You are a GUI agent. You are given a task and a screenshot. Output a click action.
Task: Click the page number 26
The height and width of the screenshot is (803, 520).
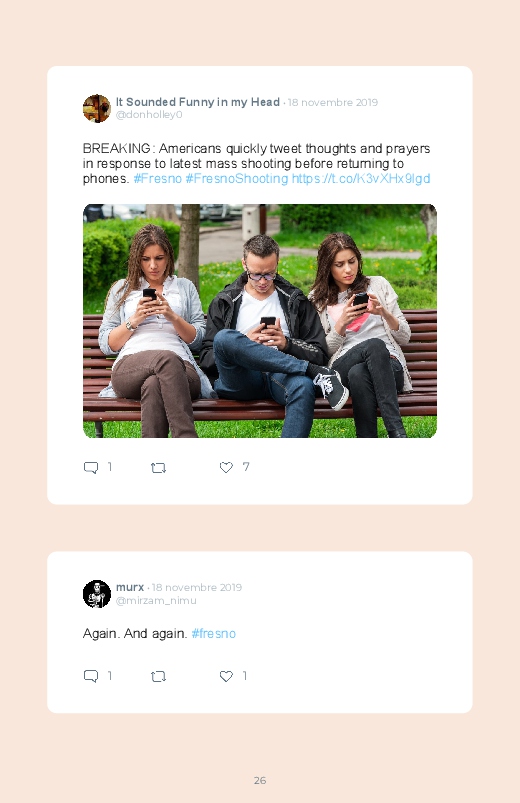point(260,780)
